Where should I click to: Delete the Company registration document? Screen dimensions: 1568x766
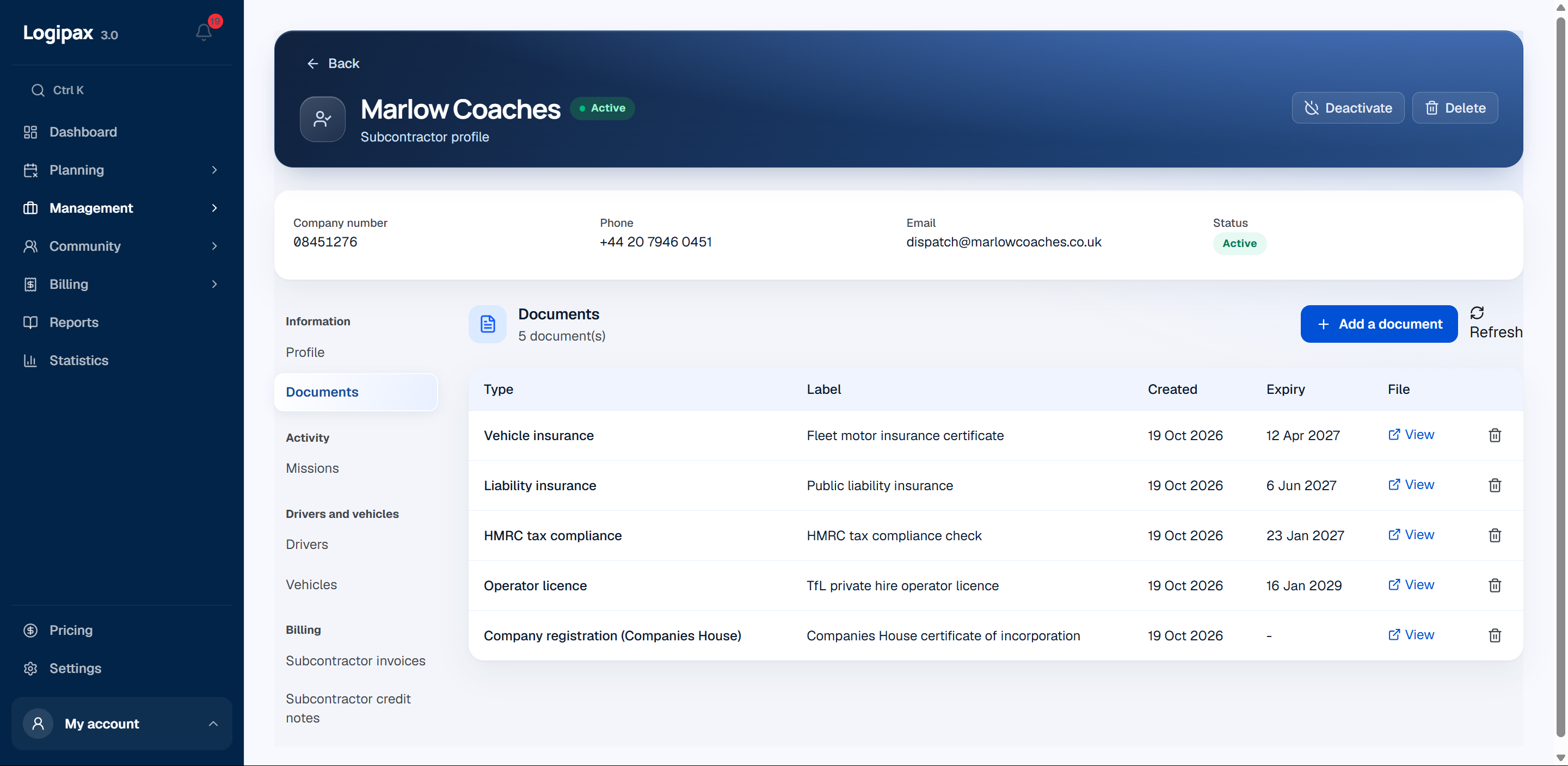[x=1495, y=635]
